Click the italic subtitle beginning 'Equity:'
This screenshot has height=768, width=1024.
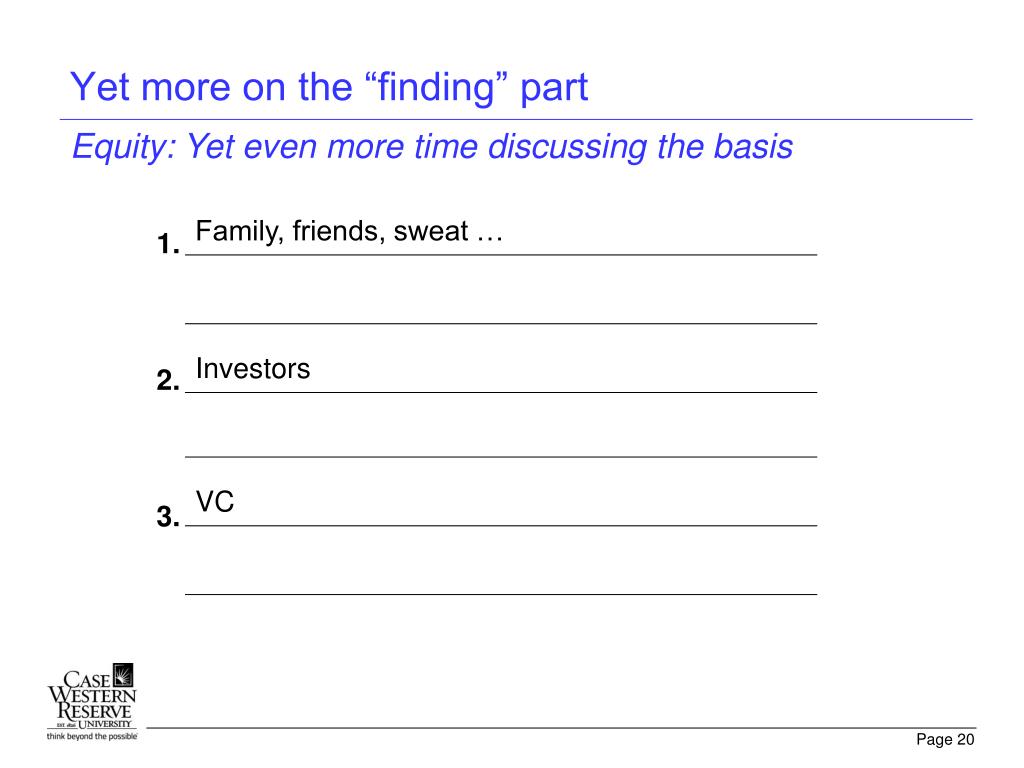click(432, 146)
